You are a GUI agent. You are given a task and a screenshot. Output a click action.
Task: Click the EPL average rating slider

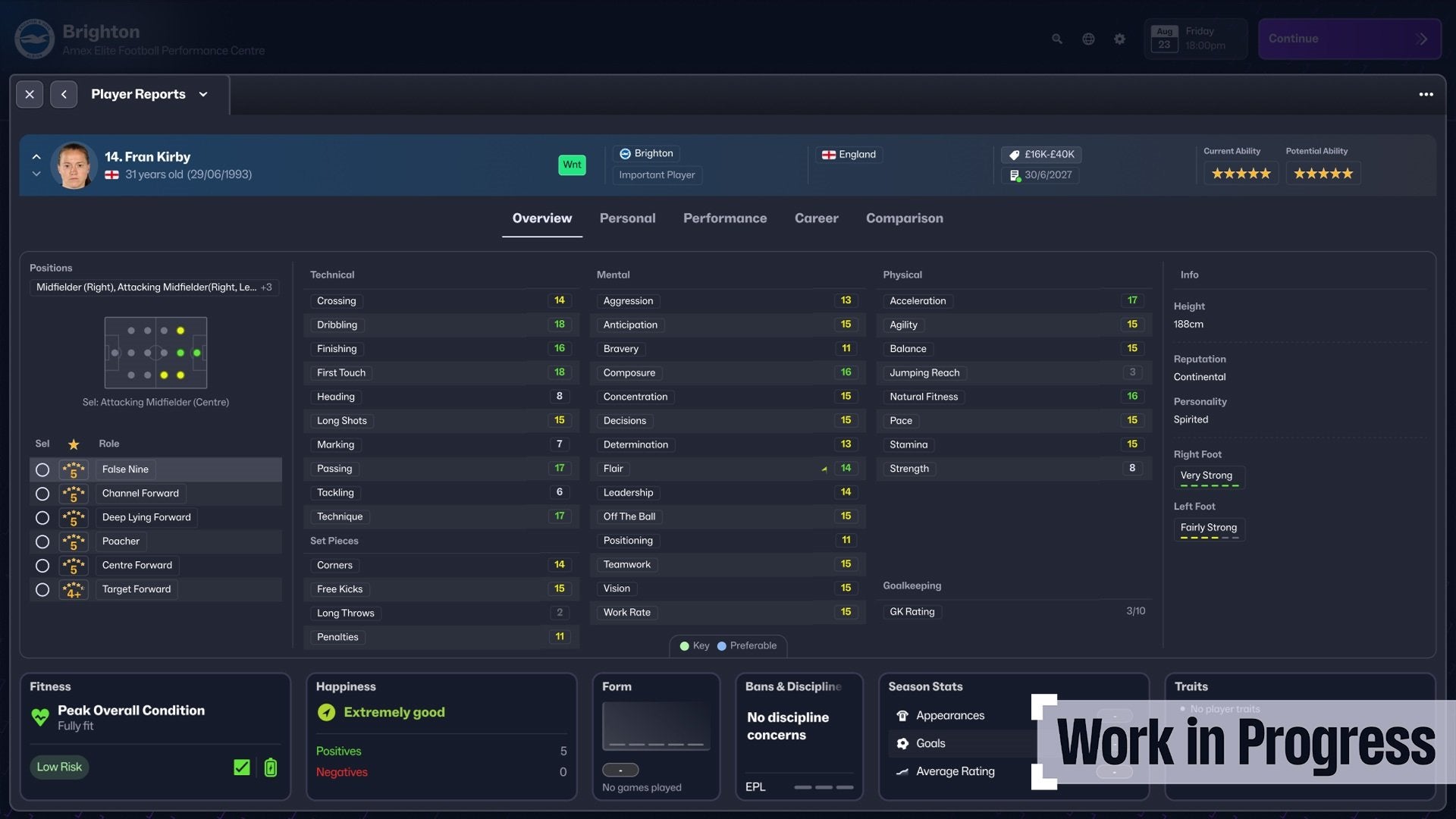click(x=824, y=787)
